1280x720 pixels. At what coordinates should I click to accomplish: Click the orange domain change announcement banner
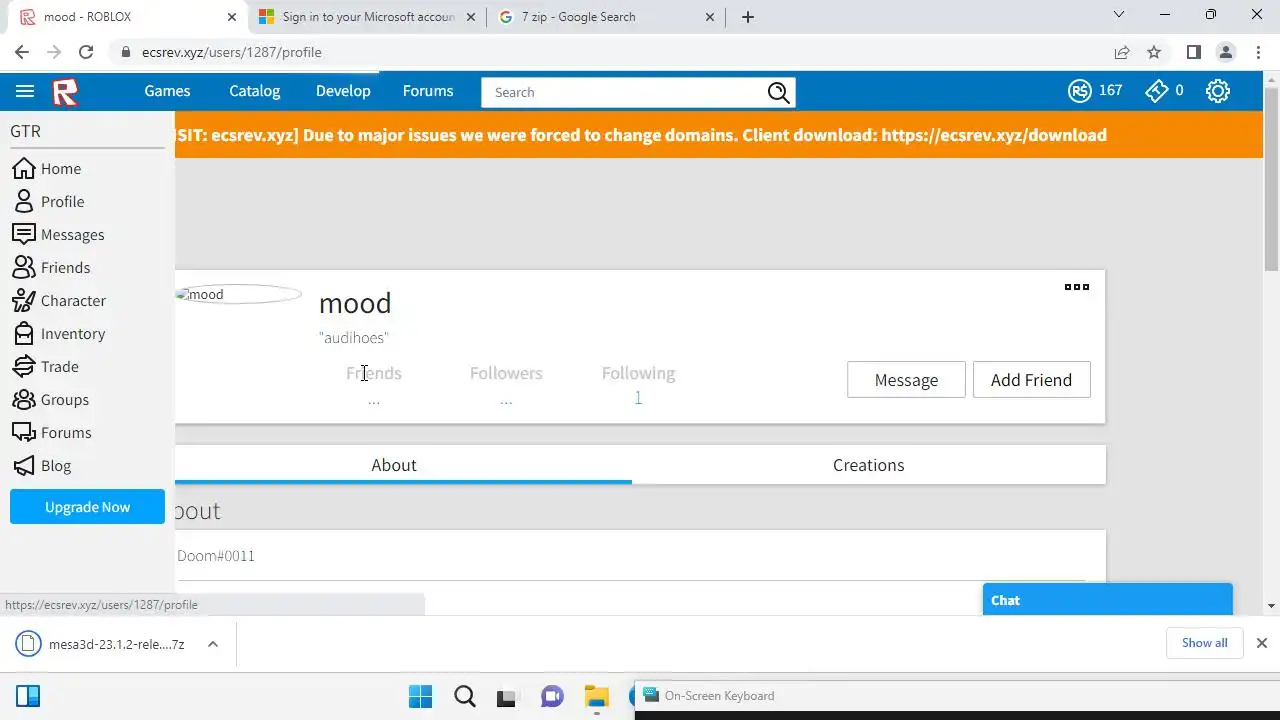(719, 135)
